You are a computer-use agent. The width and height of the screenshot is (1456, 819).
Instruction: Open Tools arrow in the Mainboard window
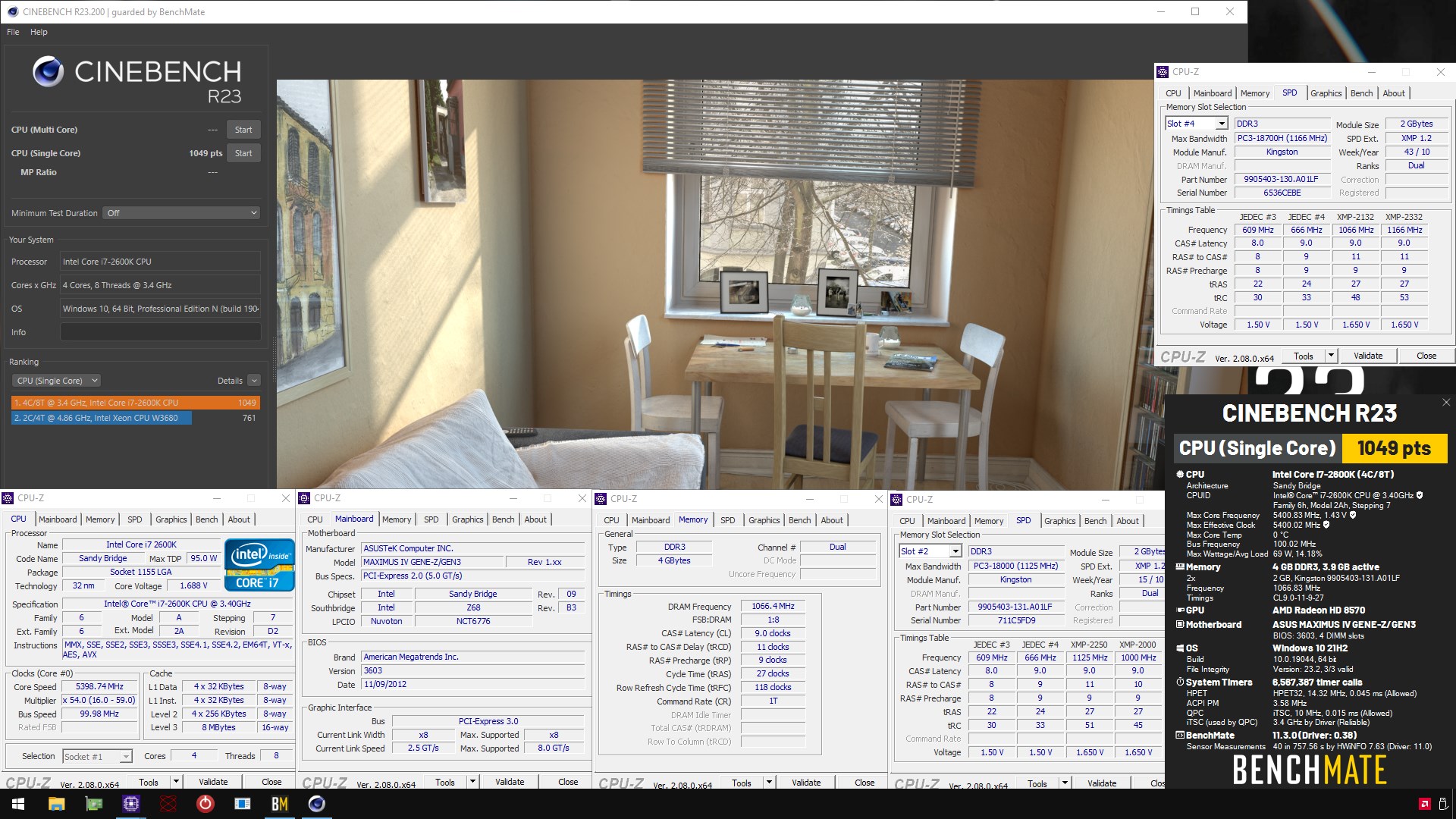point(472,782)
